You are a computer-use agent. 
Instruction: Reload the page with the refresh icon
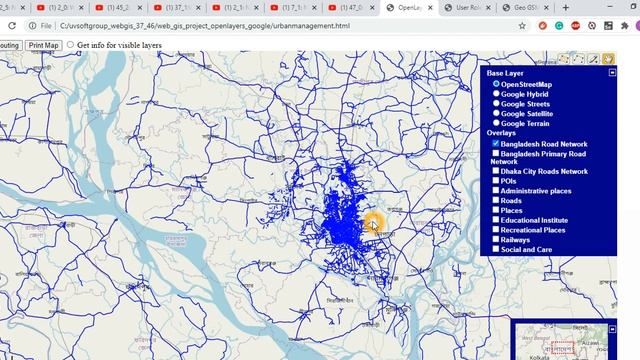[x=12, y=26]
